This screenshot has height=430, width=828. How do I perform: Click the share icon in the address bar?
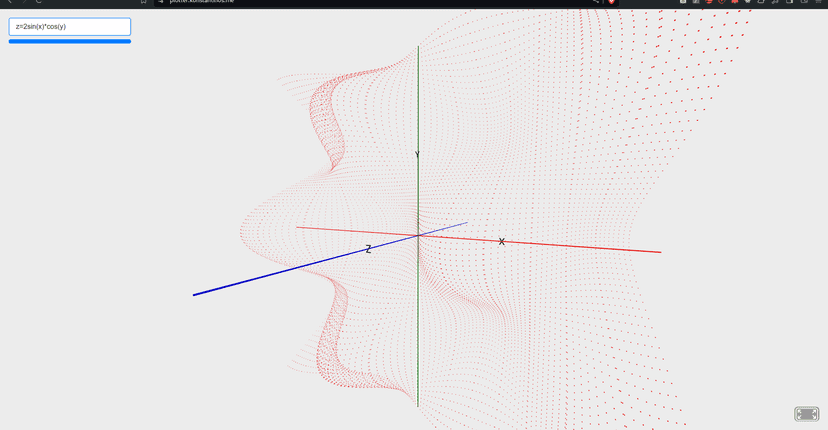(596, 2)
